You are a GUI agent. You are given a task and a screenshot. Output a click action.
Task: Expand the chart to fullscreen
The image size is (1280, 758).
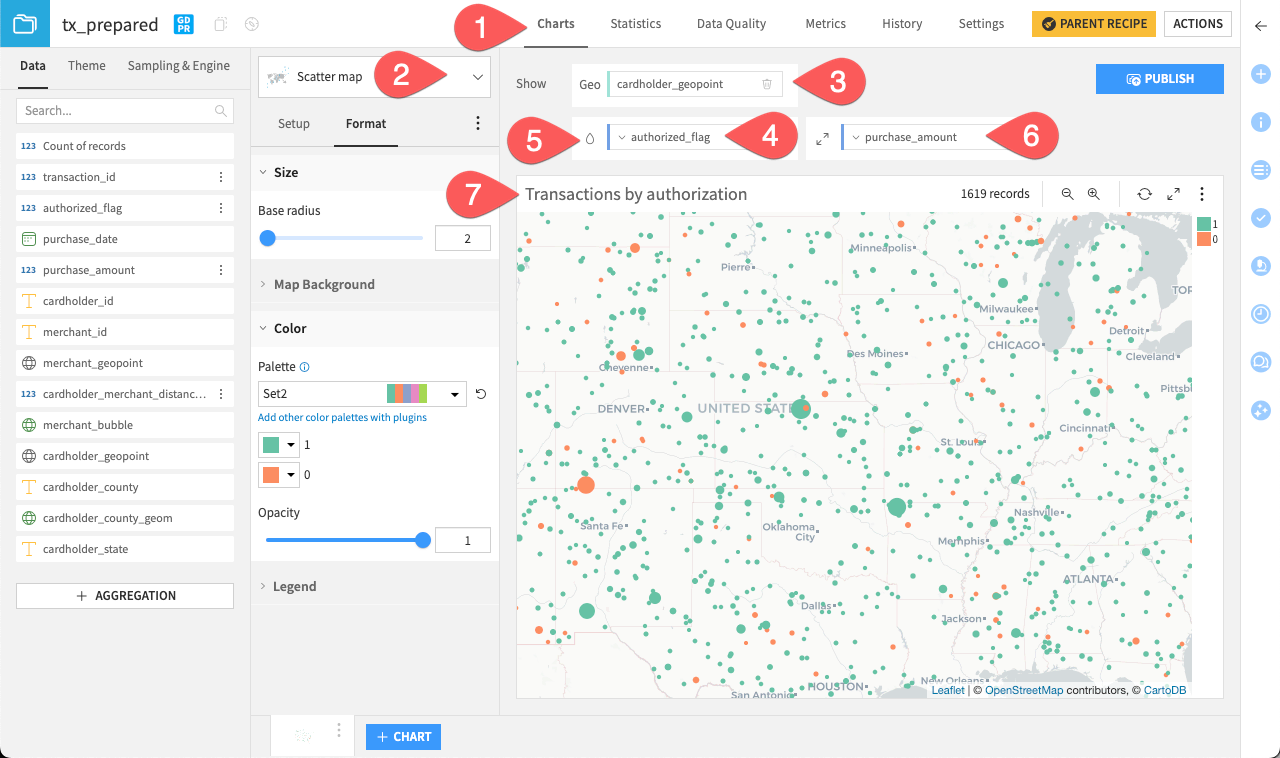(1173, 193)
